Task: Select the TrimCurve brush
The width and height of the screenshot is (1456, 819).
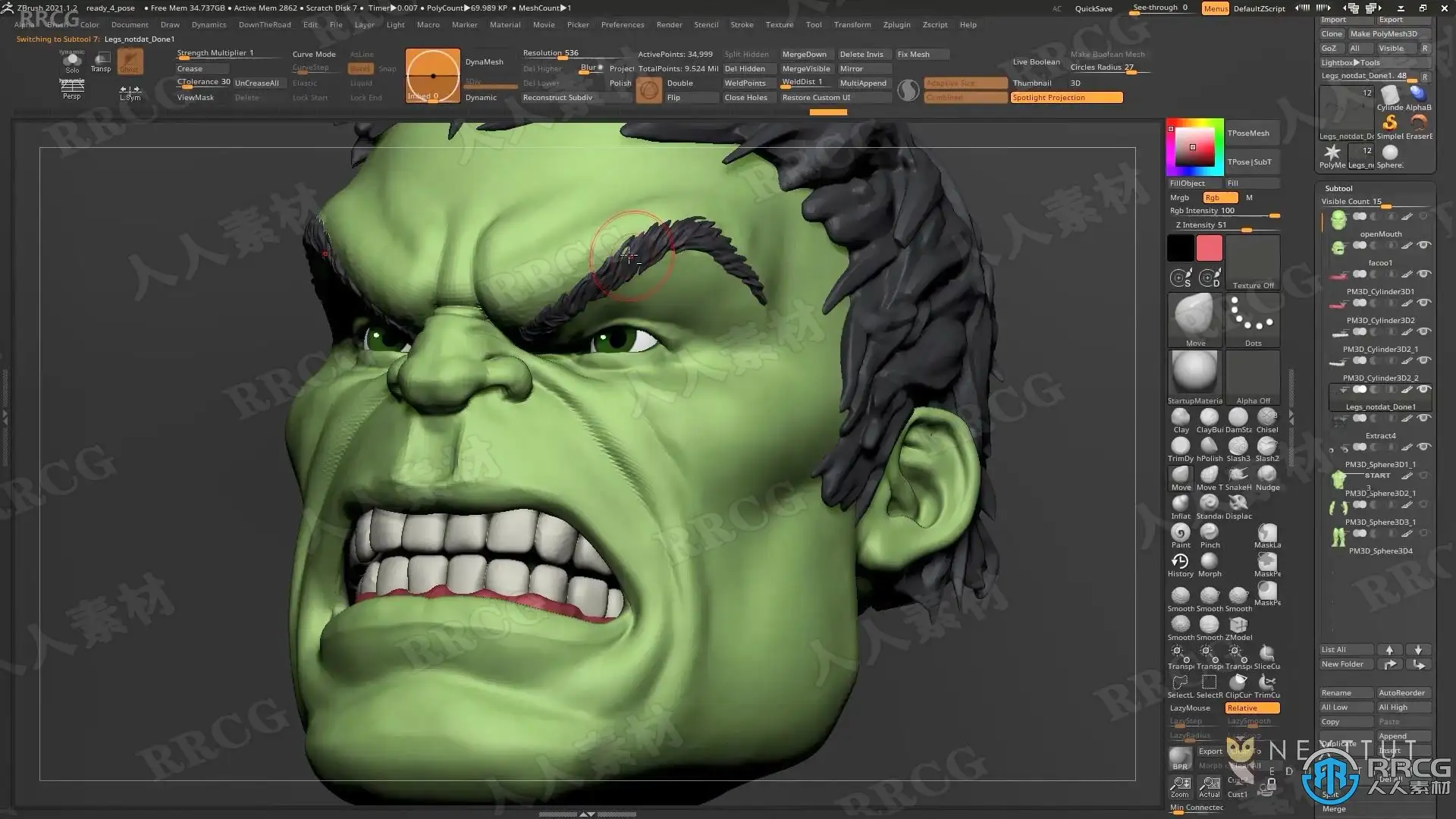Action: coord(1267,686)
